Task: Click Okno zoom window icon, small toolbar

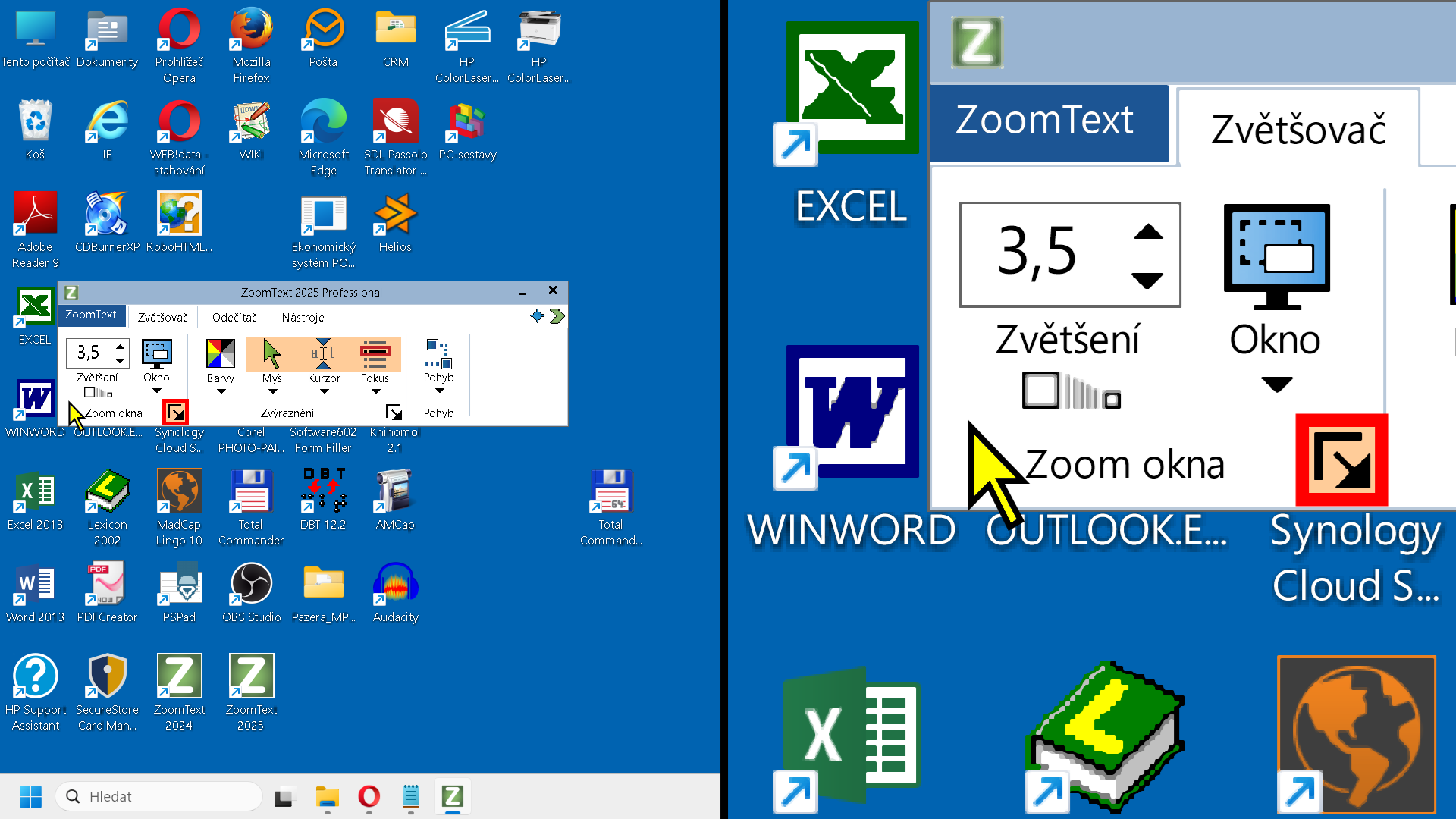Action: (157, 354)
